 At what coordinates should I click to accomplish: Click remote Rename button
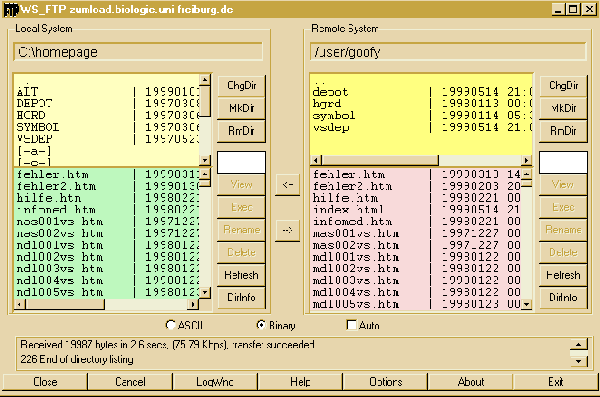click(563, 230)
